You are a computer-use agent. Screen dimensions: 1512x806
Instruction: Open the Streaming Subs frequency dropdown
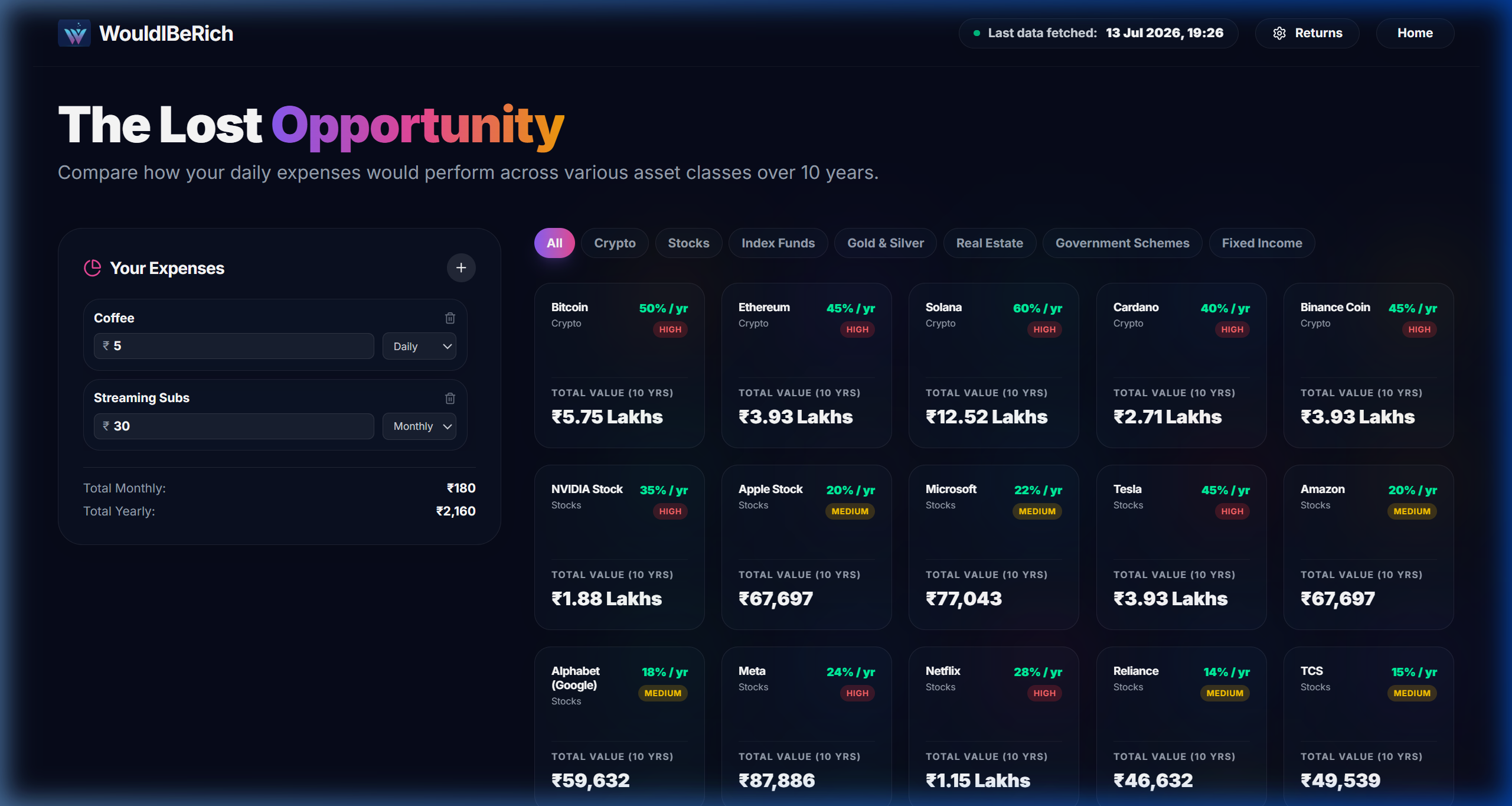click(420, 426)
